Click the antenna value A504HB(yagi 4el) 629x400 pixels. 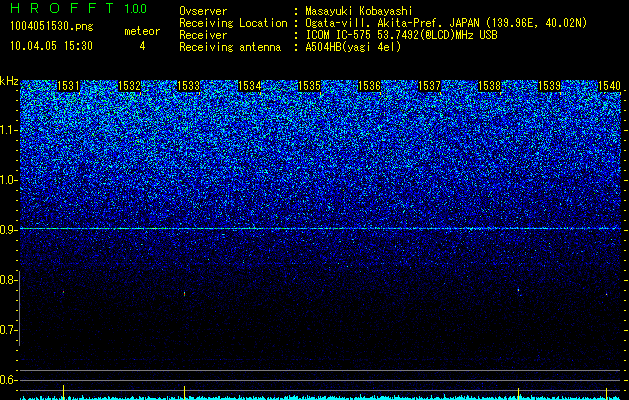click(353, 47)
